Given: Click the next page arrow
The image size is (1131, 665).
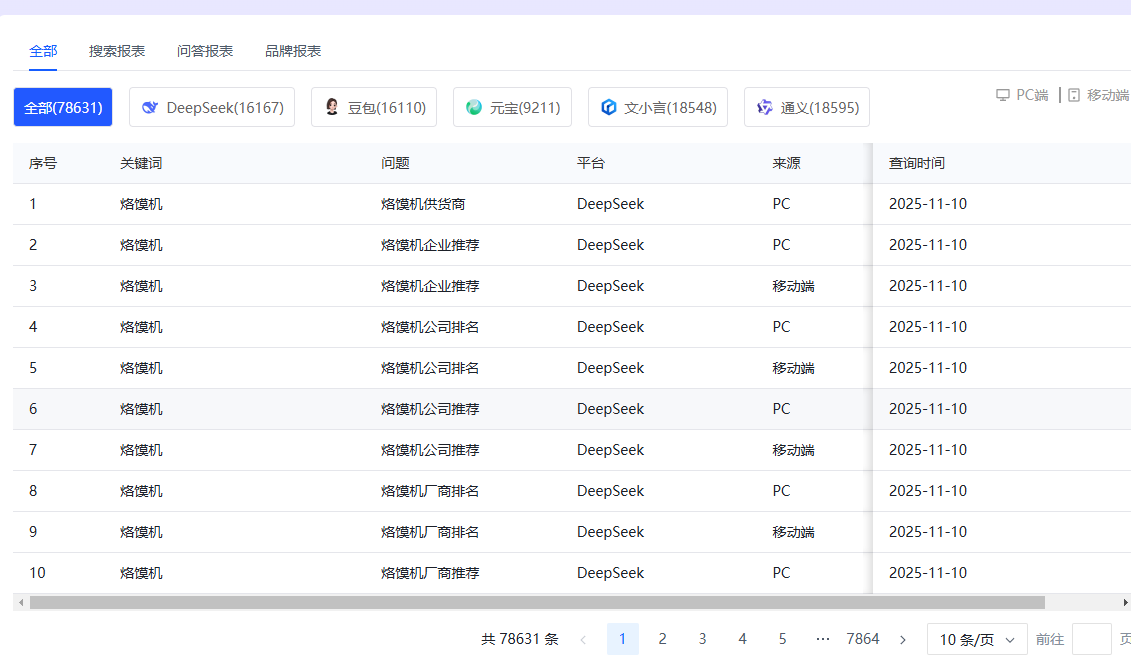Looking at the screenshot, I should pos(902,638).
